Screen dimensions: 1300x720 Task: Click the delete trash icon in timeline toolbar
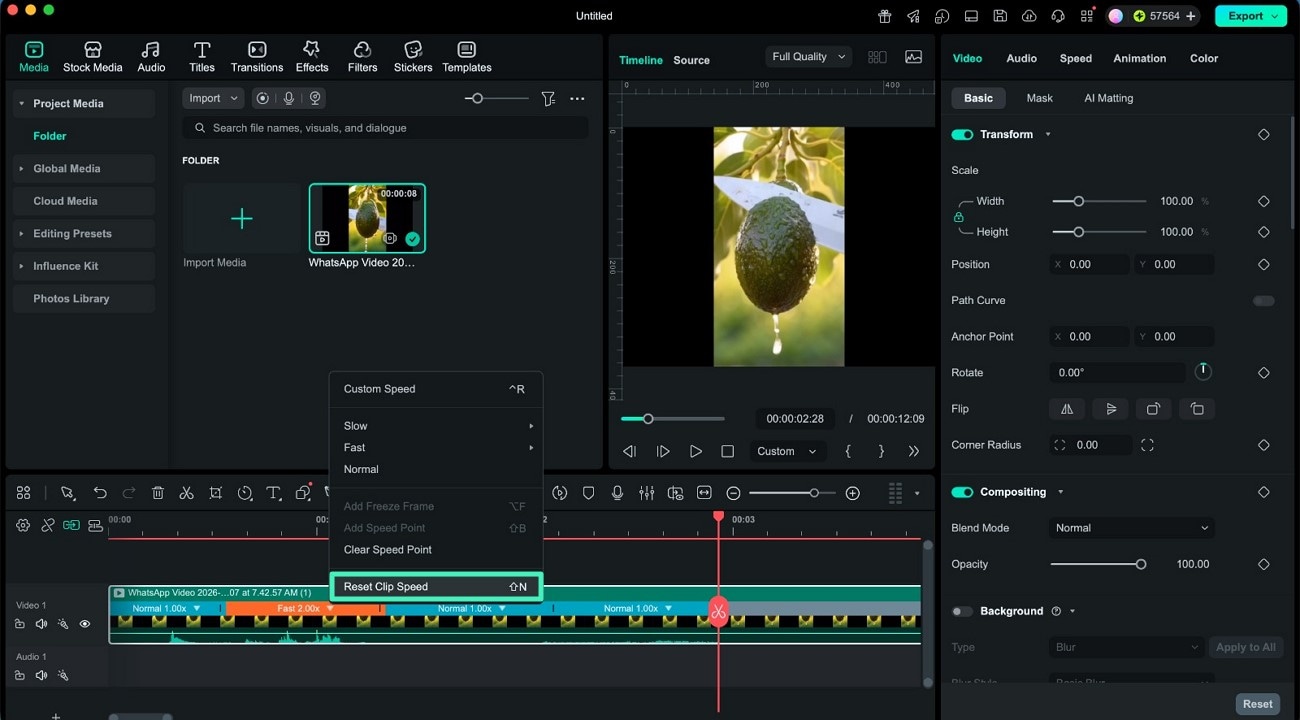(x=158, y=493)
